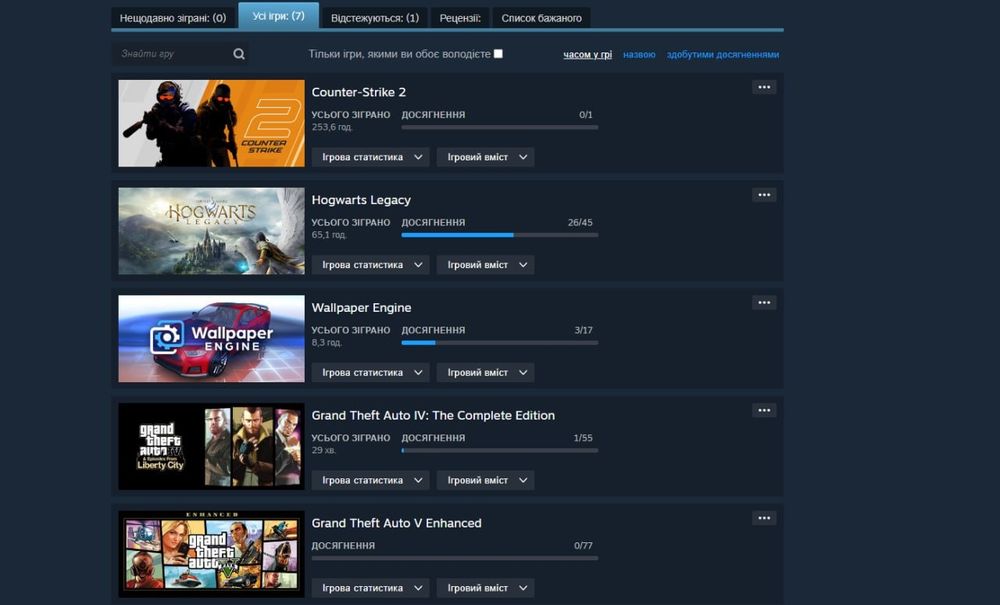Click Wallpaper Engine achievements progress bar
1000x605 pixels.
click(x=499, y=343)
